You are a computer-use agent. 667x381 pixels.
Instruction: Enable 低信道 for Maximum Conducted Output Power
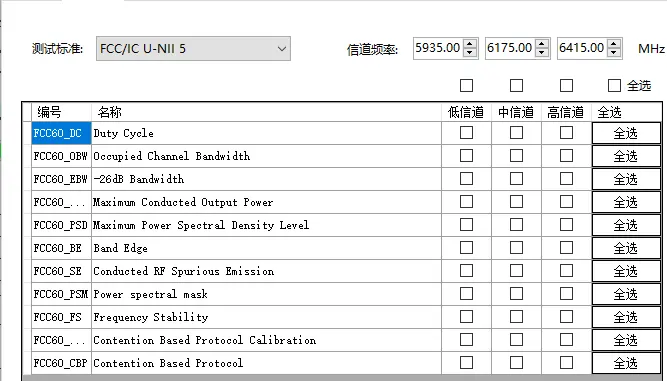point(467,202)
